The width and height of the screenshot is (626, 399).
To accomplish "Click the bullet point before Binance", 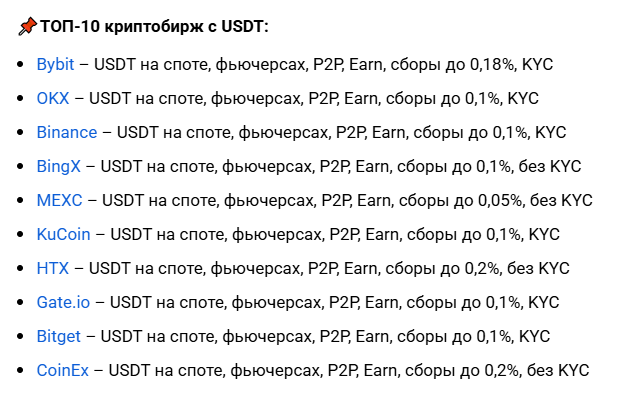I will pyautogui.click(x=20, y=133).
